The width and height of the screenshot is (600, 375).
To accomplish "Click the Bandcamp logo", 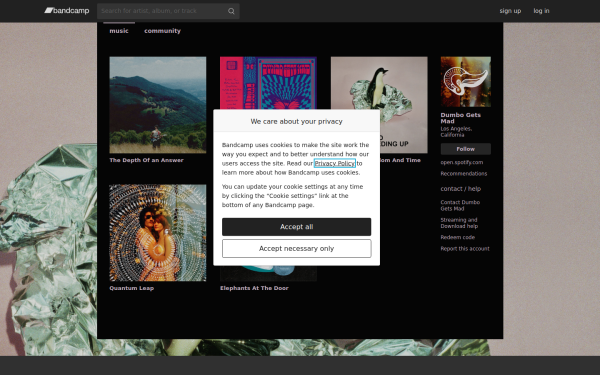I will 67,11.
